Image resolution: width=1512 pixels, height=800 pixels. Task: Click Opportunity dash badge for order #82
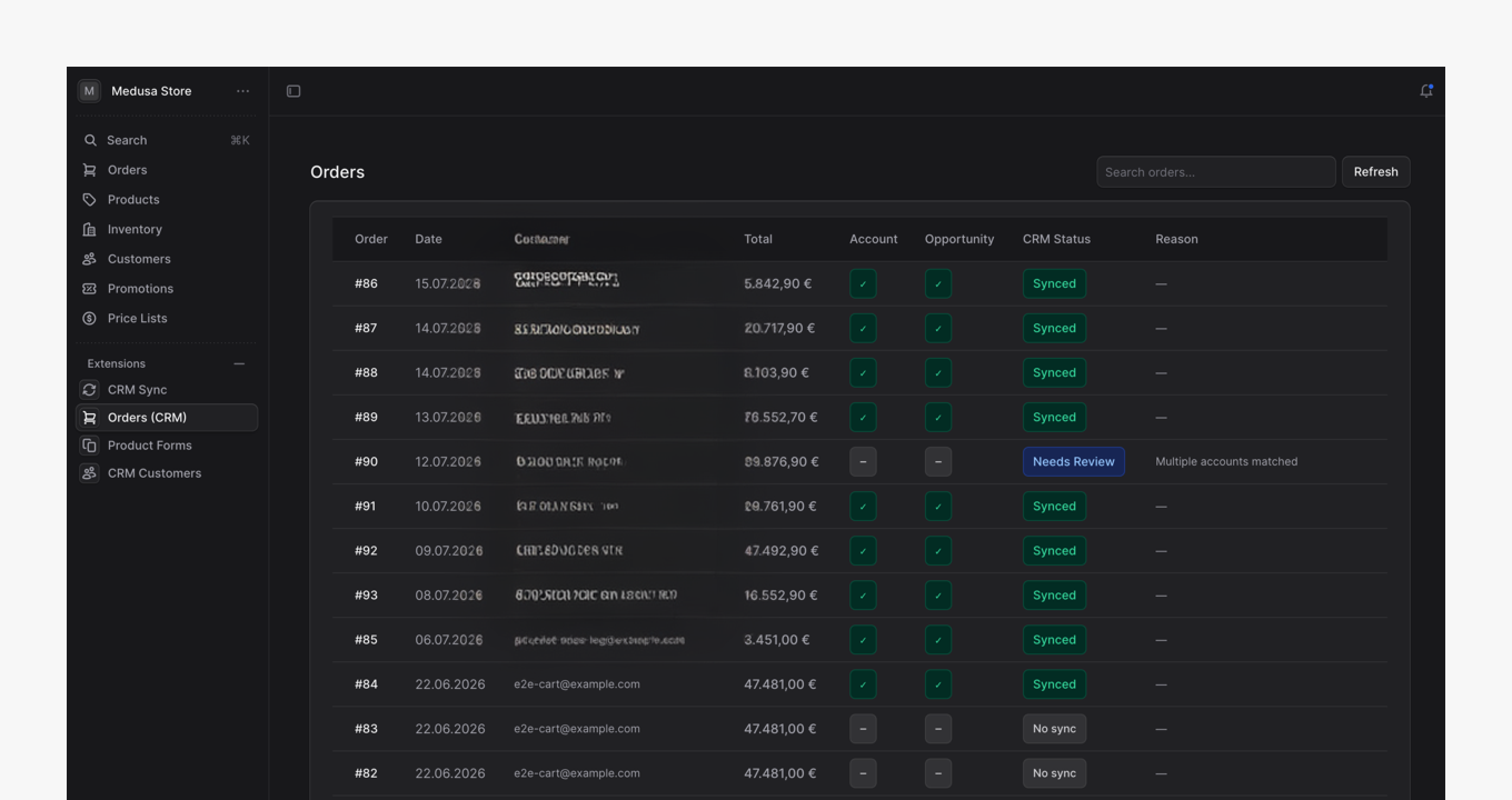pyautogui.click(x=938, y=773)
